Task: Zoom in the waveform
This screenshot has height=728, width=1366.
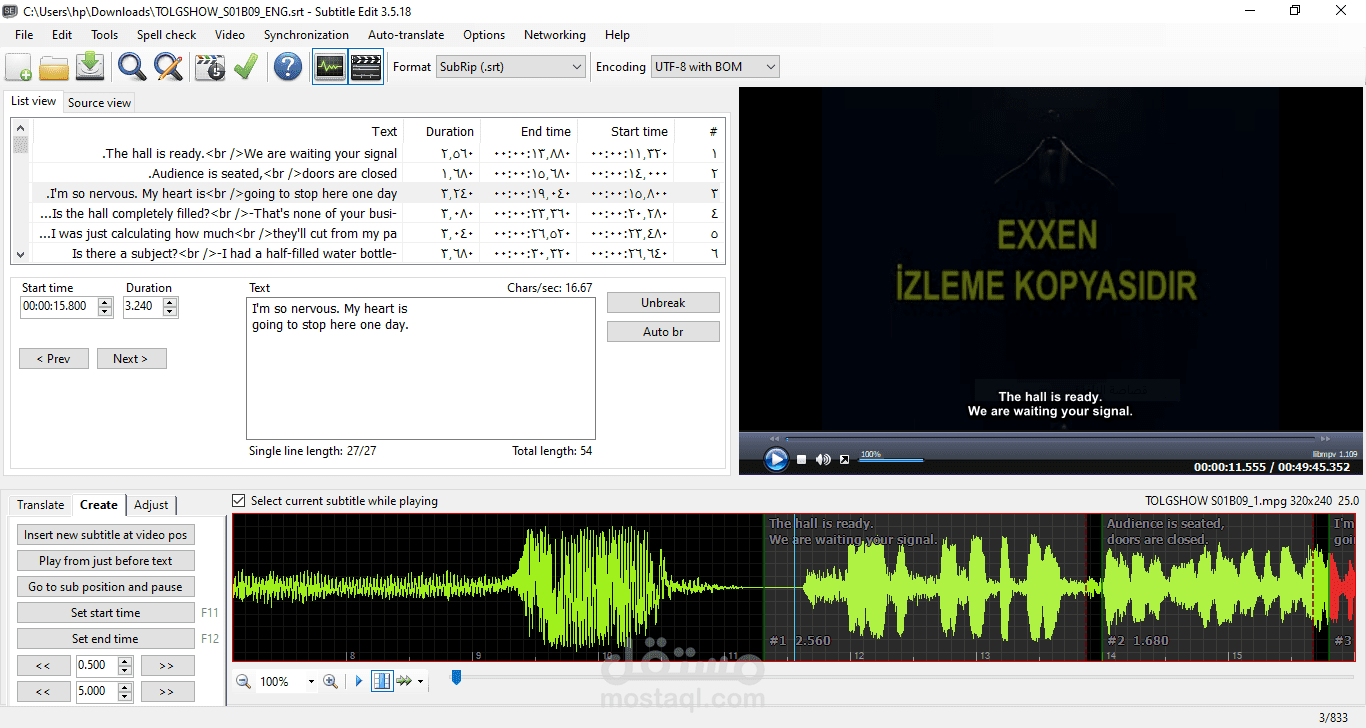Action: 330,681
